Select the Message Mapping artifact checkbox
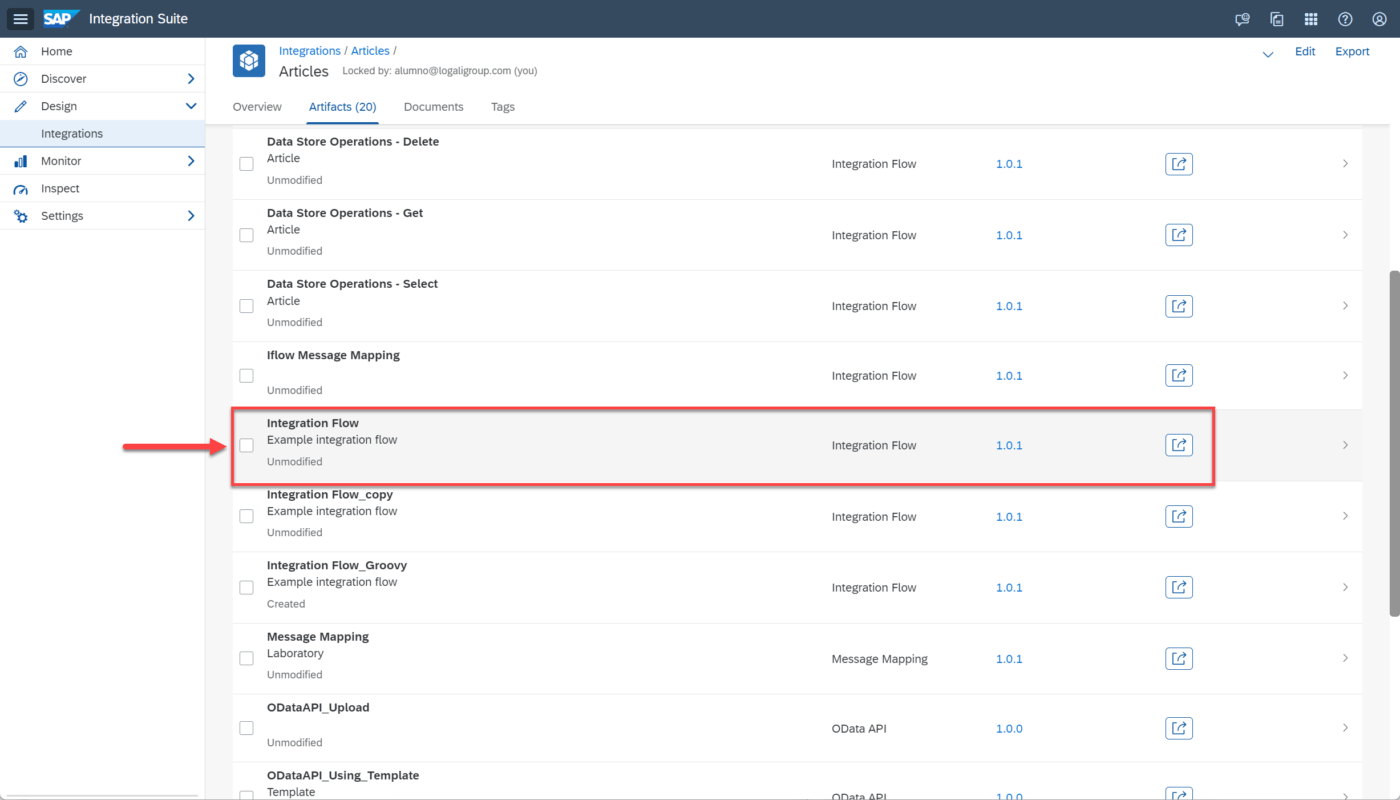 pos(246,659)
